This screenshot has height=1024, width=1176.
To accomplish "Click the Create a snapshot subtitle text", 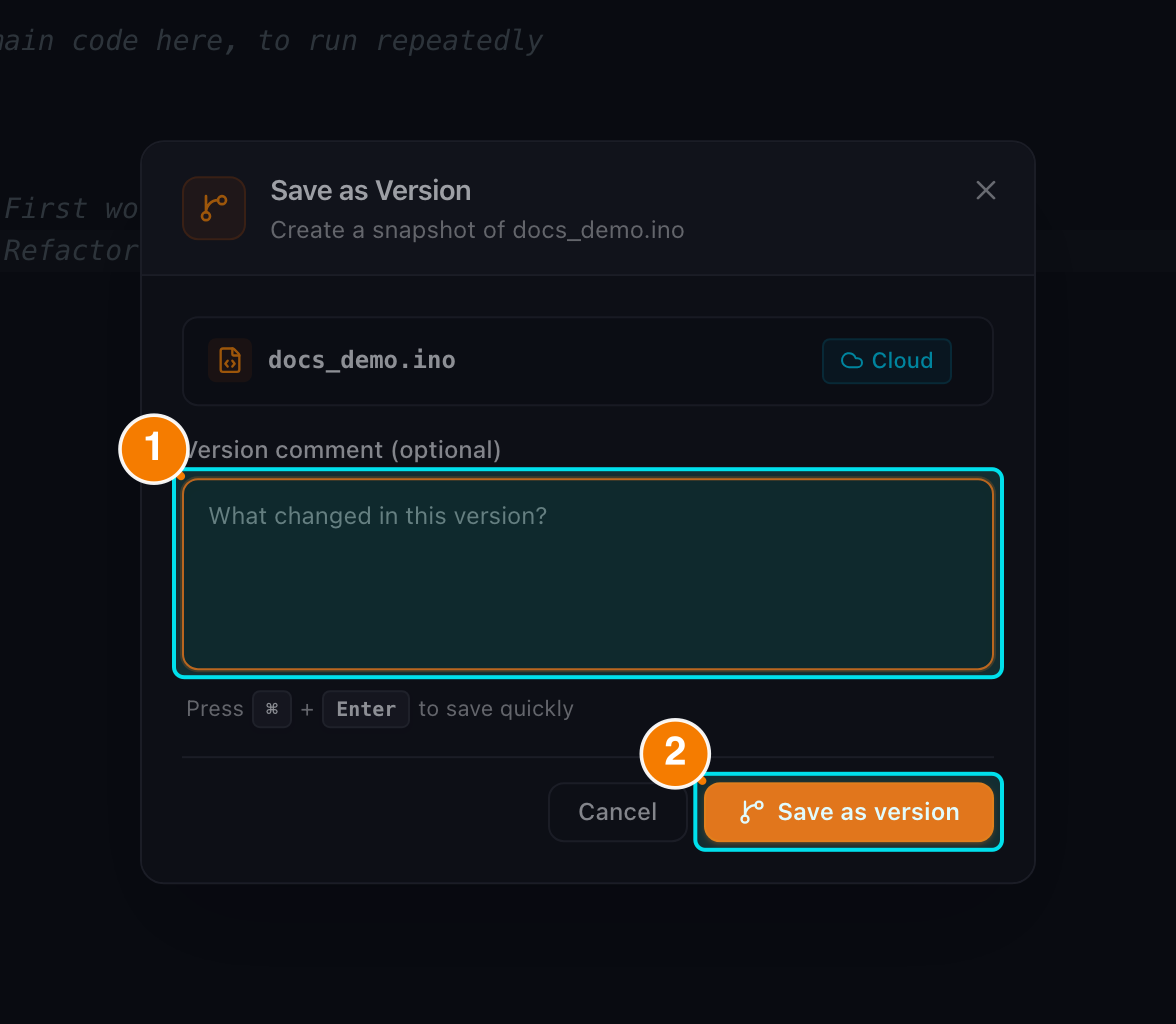I will 477,230.
